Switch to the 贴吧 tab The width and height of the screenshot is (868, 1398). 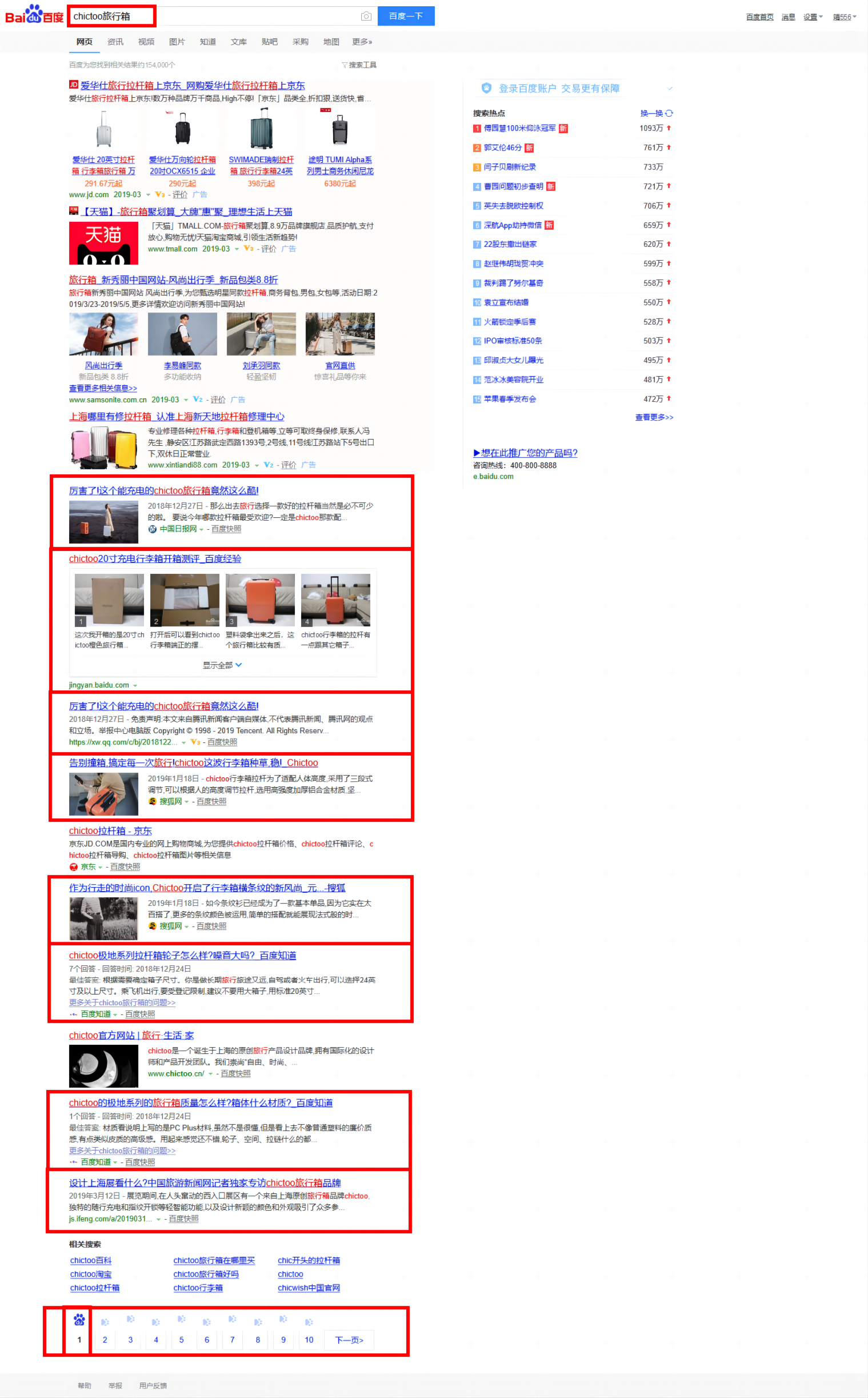tap(269, 42)
